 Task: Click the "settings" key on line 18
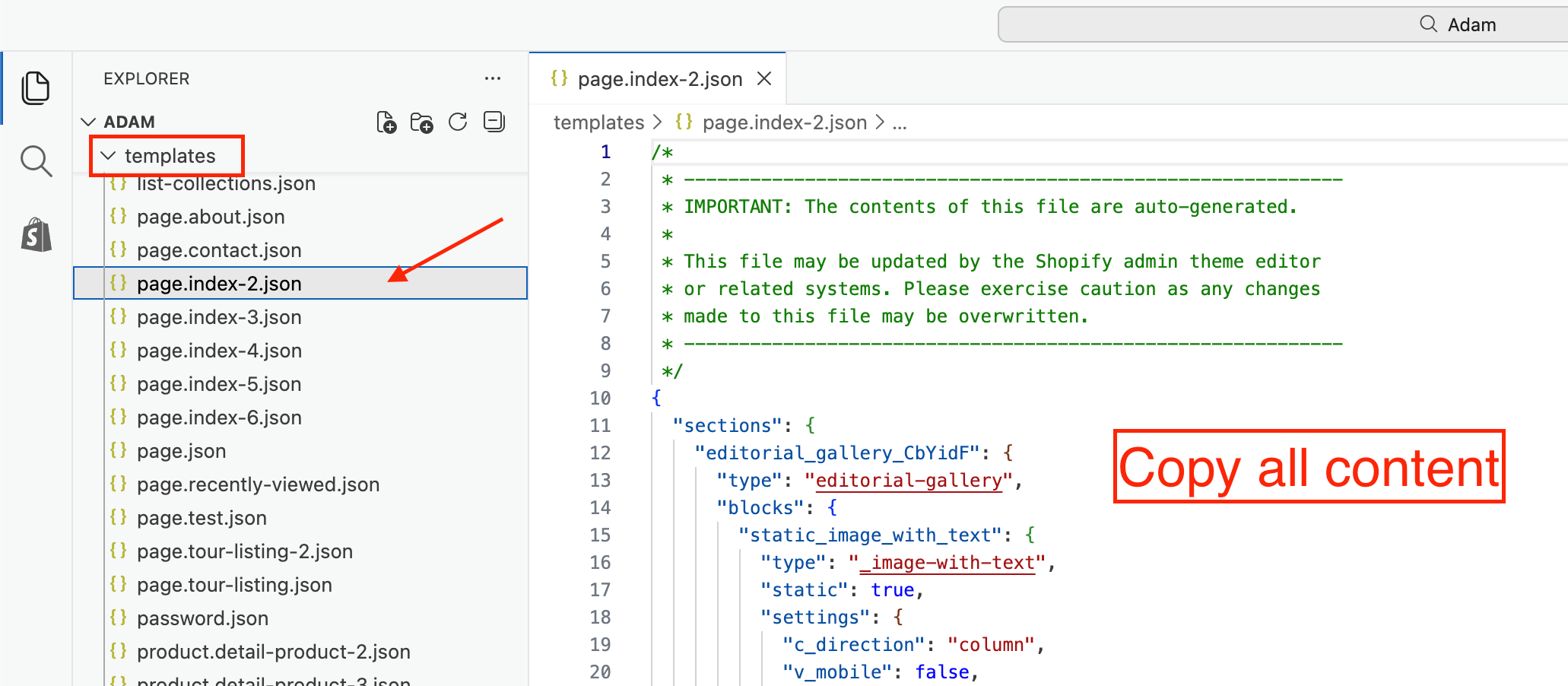tap(816, 617)
